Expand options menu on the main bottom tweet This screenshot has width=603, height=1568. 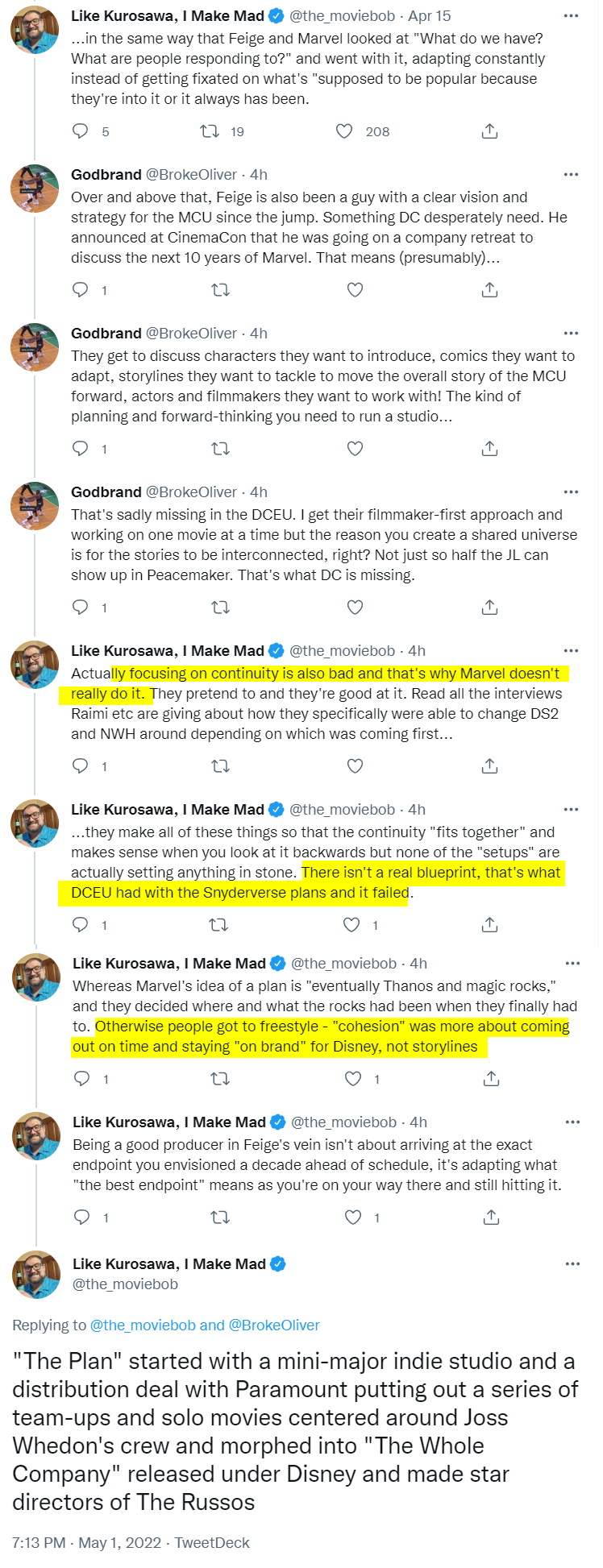click(572, 1263)
